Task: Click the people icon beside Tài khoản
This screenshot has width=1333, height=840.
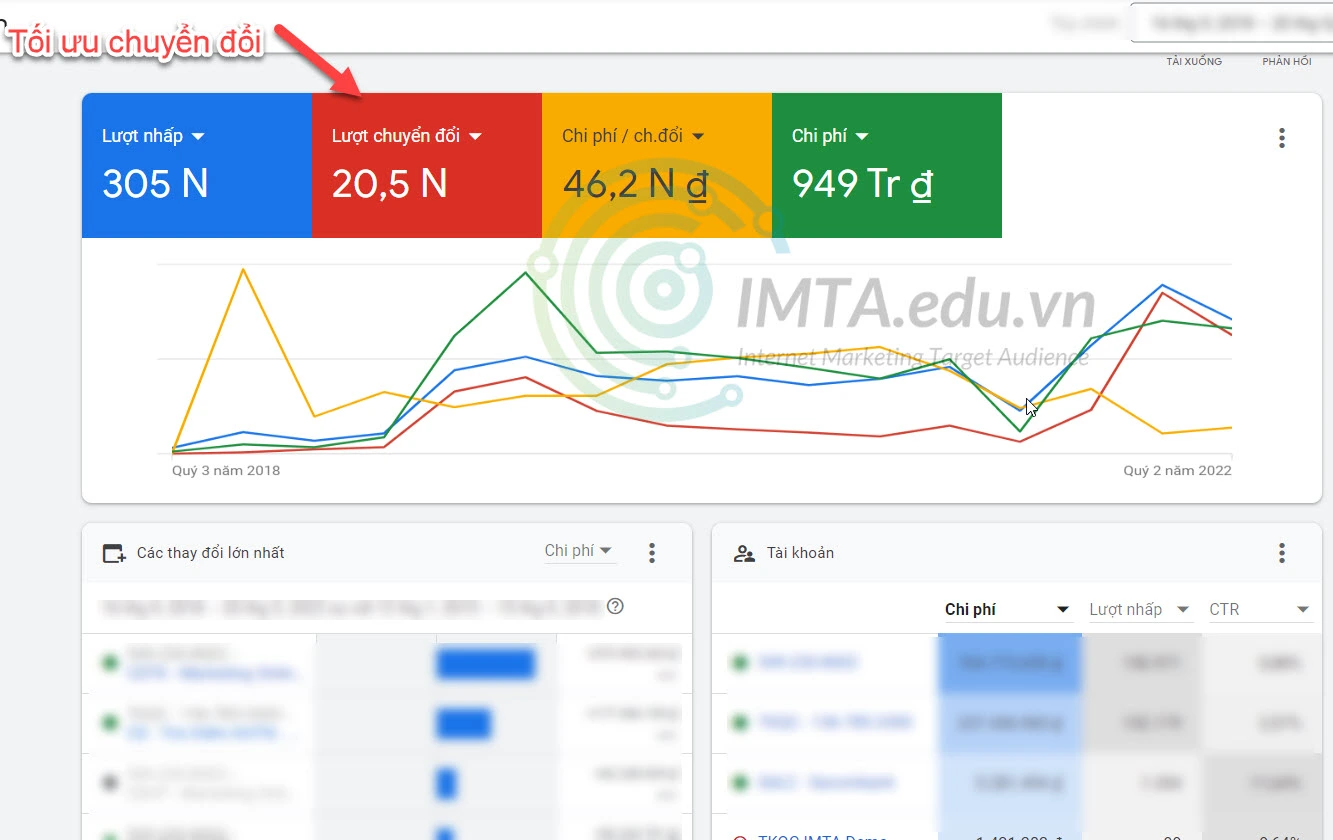Action: (744, 553)
